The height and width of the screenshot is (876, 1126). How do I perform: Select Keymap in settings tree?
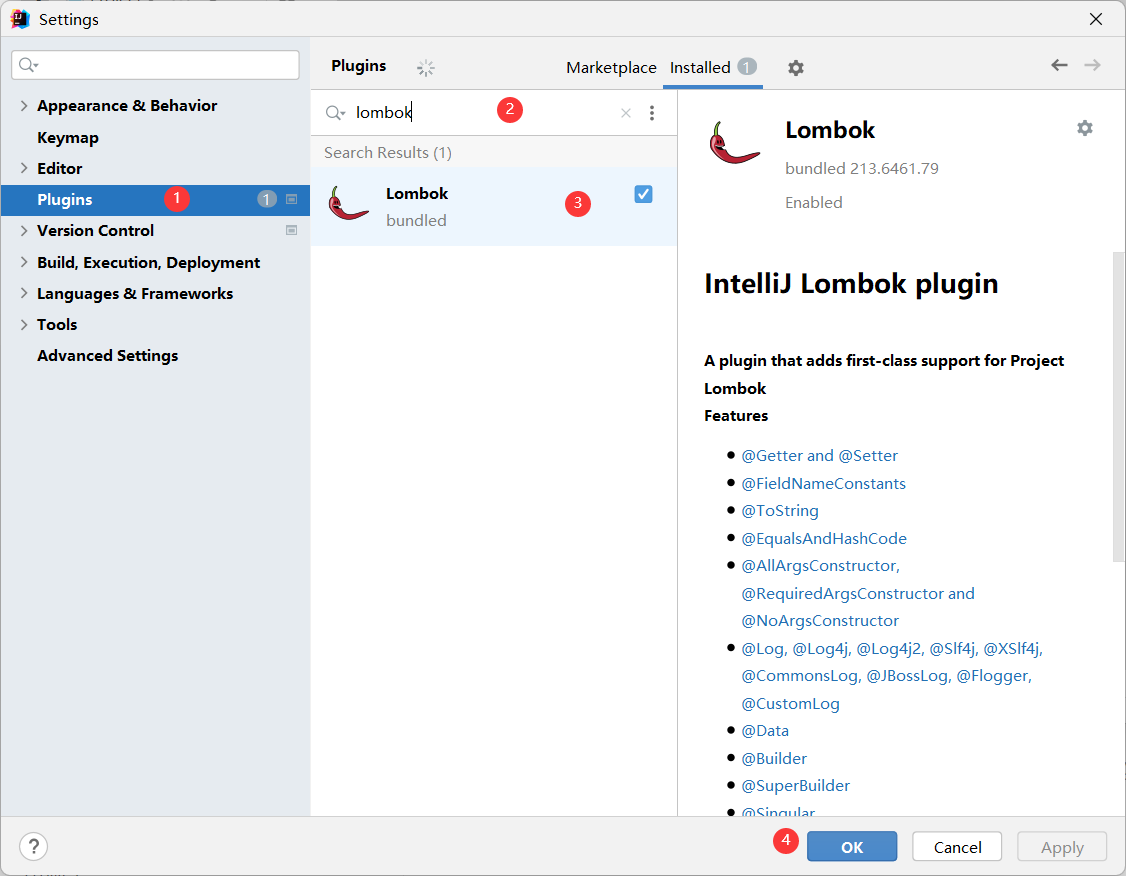click(x=68, y=137)
